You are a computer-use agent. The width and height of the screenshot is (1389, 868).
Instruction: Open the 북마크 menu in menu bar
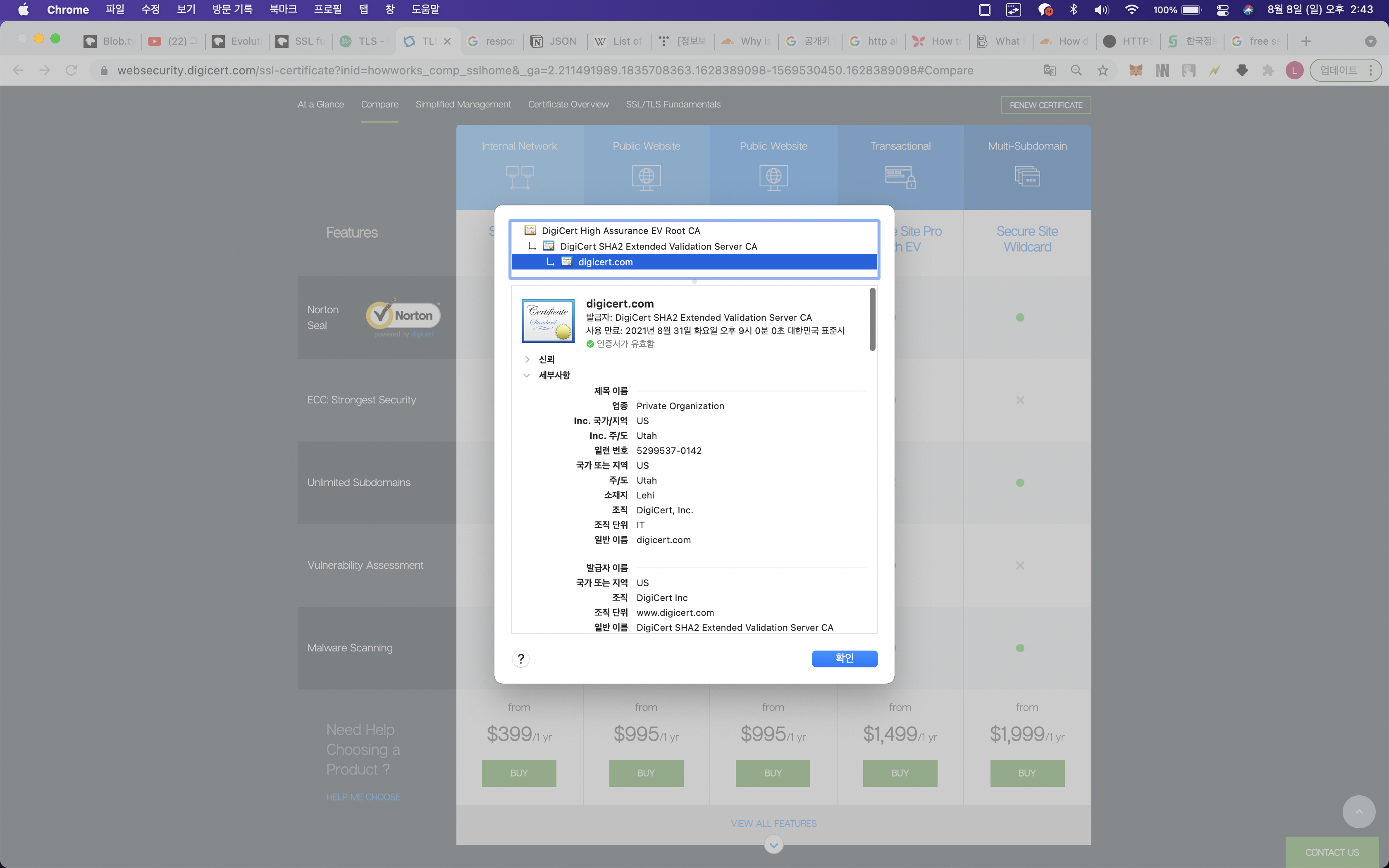coord(283,10)
